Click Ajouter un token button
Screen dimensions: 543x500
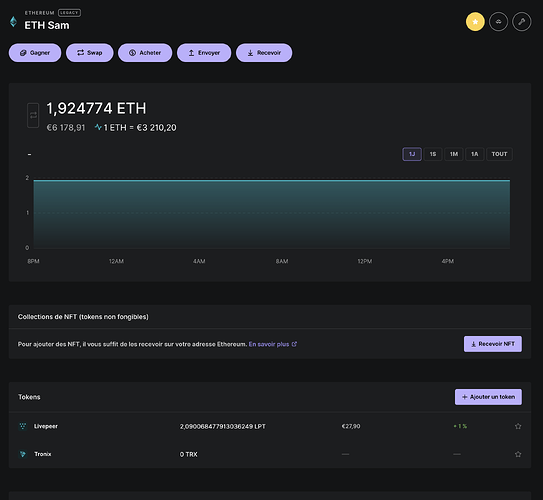coord(488,397)
